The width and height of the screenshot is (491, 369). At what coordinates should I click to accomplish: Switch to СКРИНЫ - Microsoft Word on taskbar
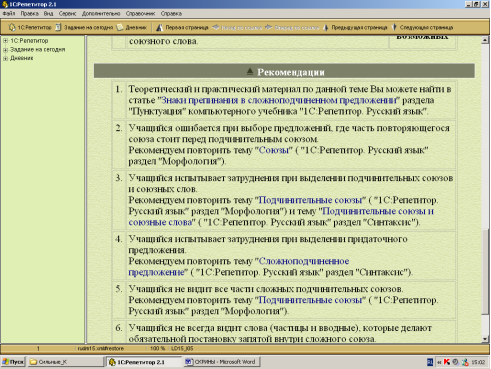222,362
